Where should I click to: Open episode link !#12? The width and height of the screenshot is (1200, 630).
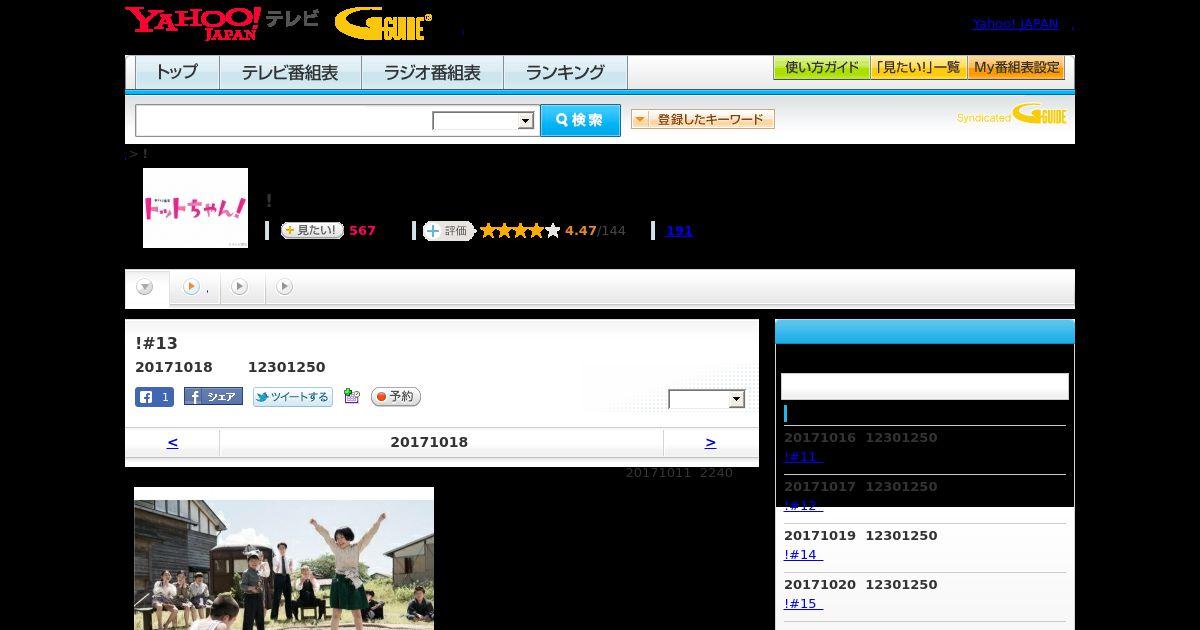[x=803, y=506]
